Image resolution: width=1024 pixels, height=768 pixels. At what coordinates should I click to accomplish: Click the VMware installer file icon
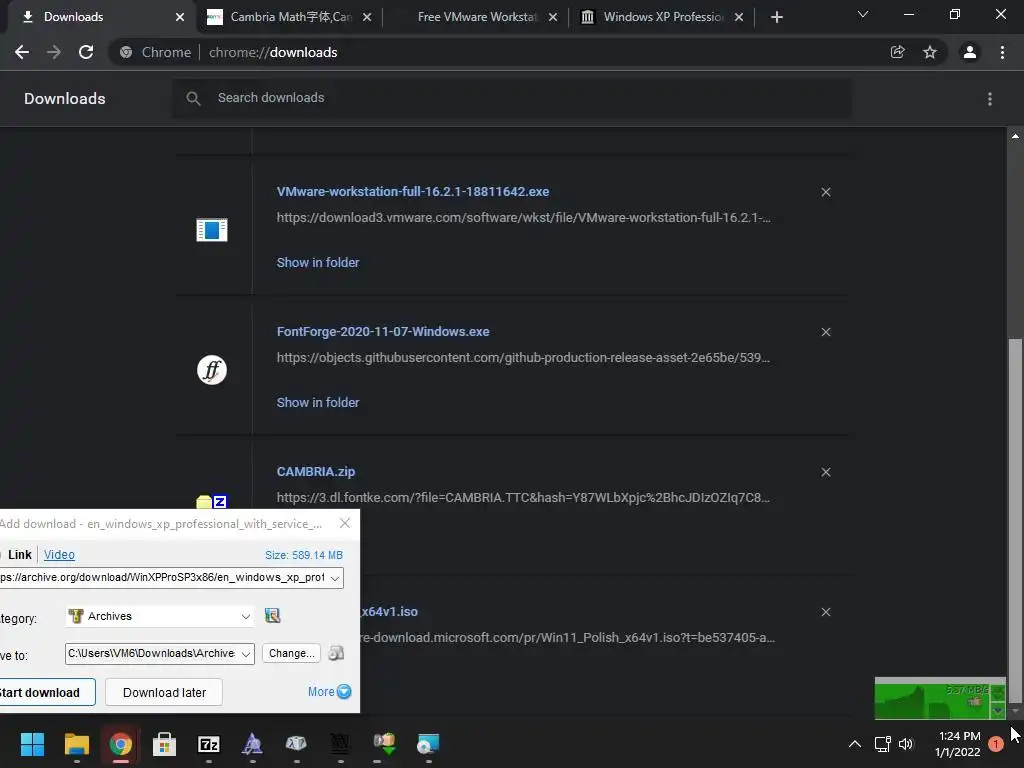[212, 230]
